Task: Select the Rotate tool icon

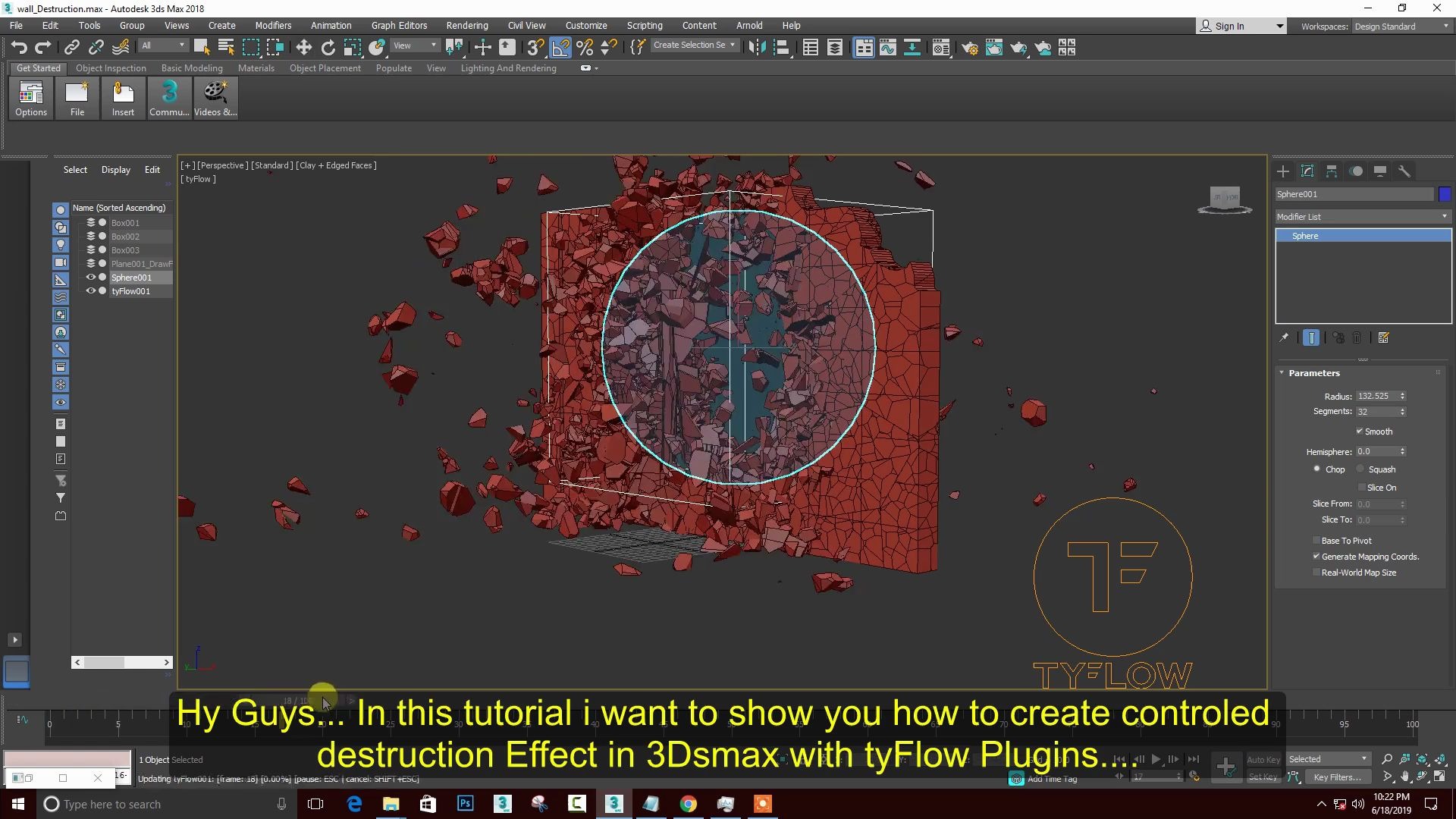Action: point(328,48)
